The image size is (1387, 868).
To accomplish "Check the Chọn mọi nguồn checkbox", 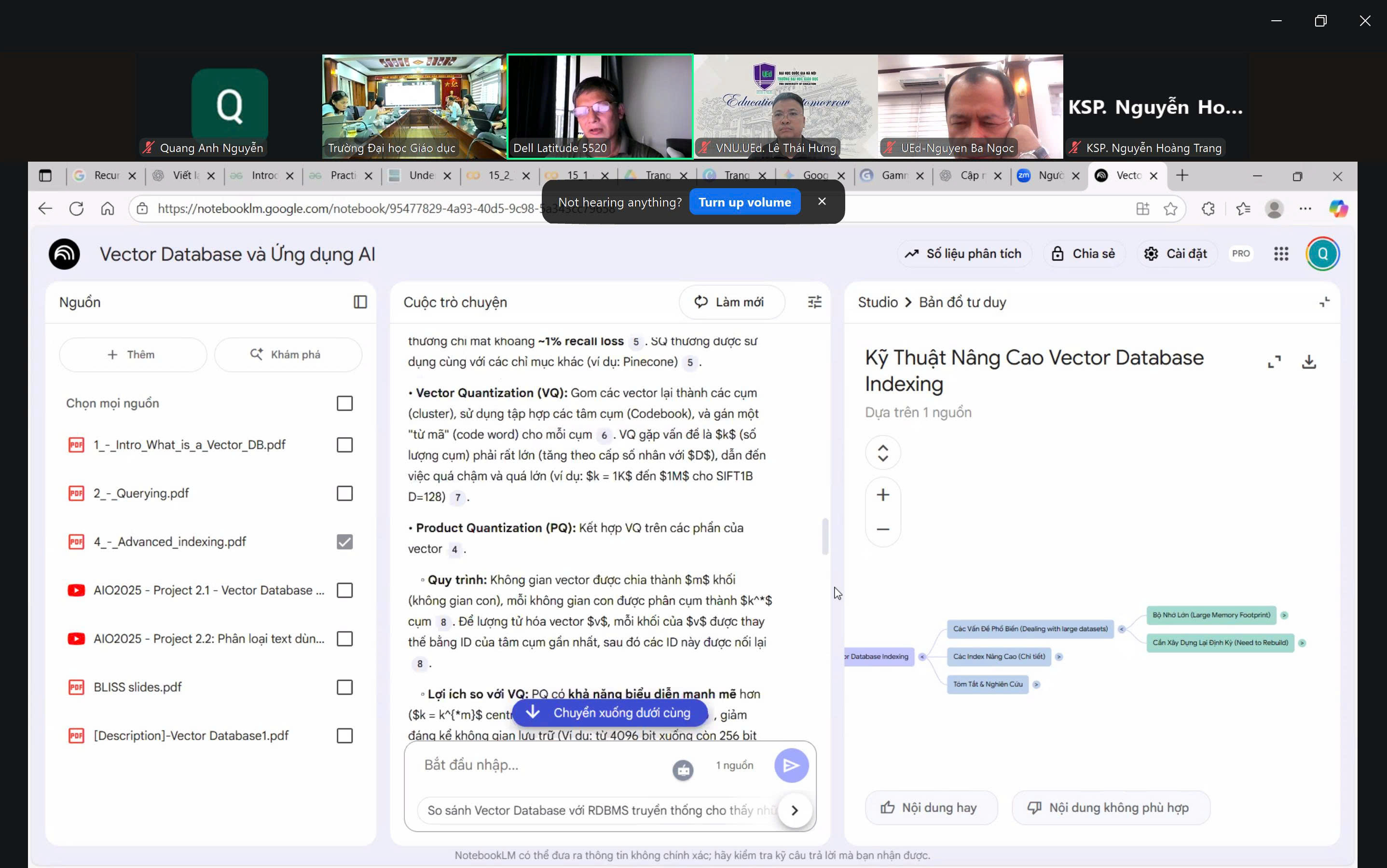I will (x=344, y=403).
